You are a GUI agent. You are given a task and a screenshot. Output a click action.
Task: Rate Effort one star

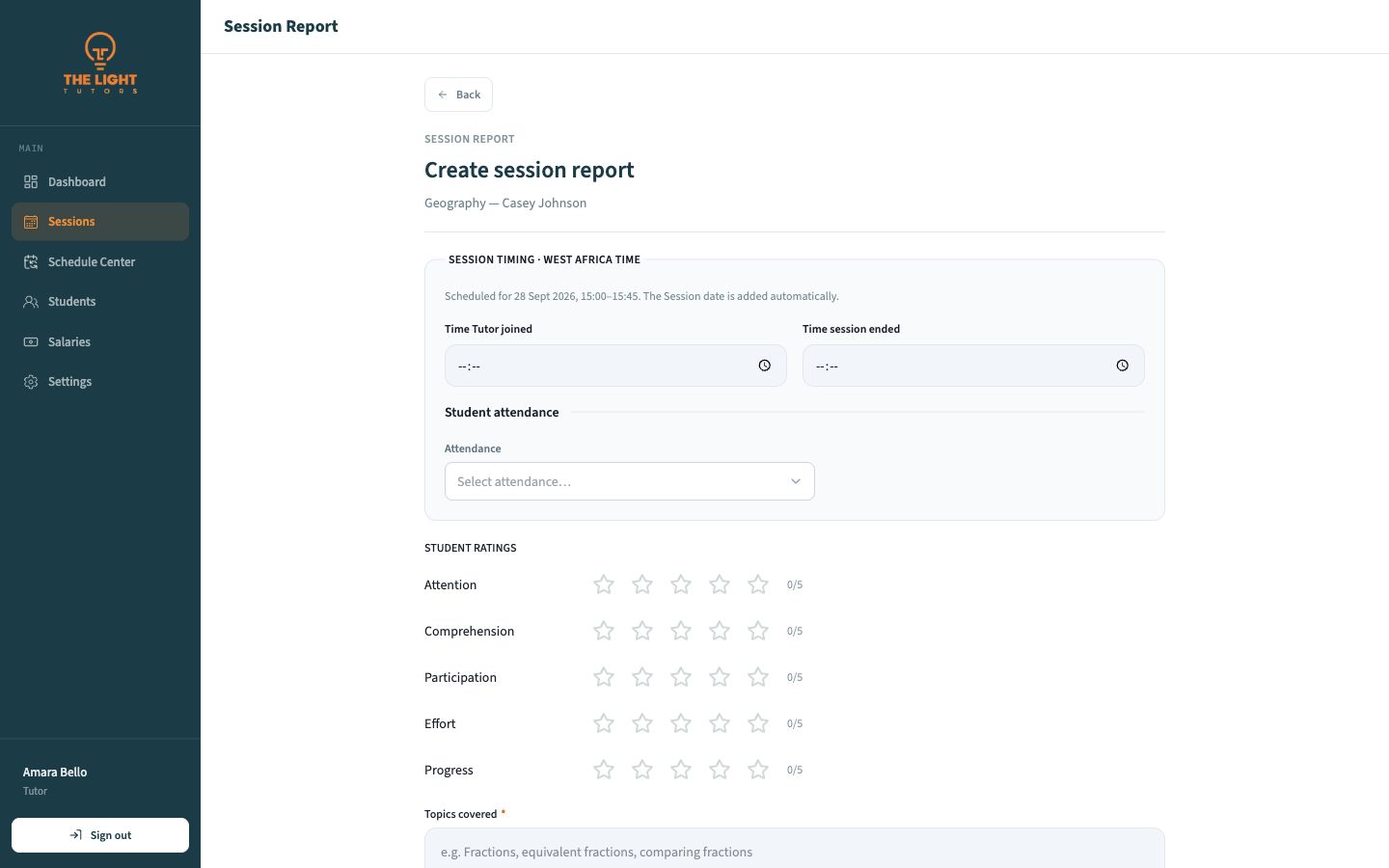tap(604, 723)
